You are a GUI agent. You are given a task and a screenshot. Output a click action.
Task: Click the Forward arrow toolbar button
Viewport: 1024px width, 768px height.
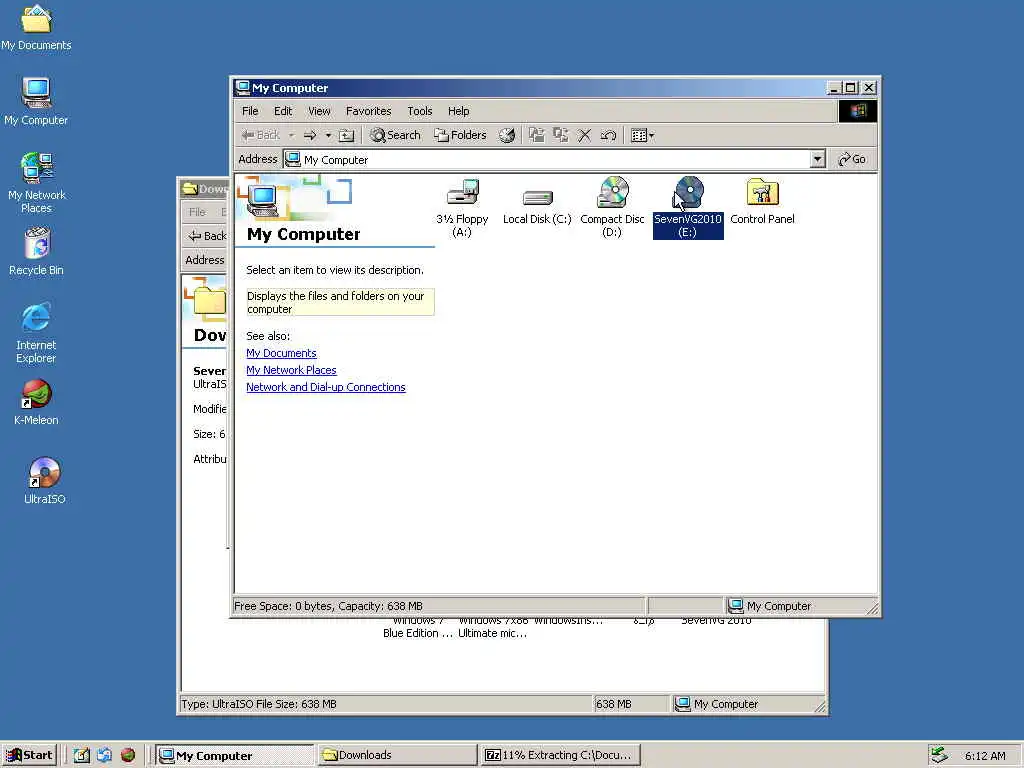click(310, 135)
